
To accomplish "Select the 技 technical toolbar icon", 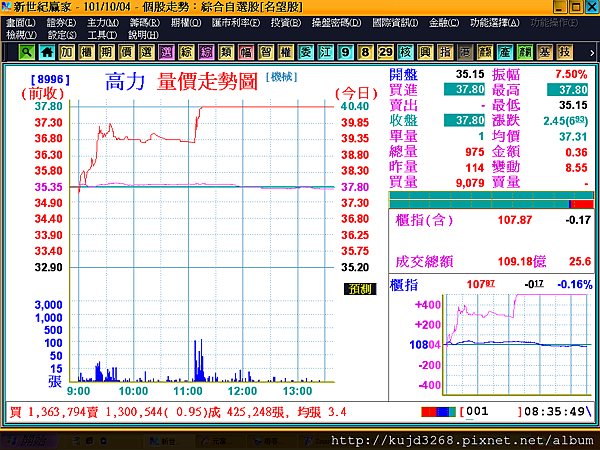I will (564, 52).
